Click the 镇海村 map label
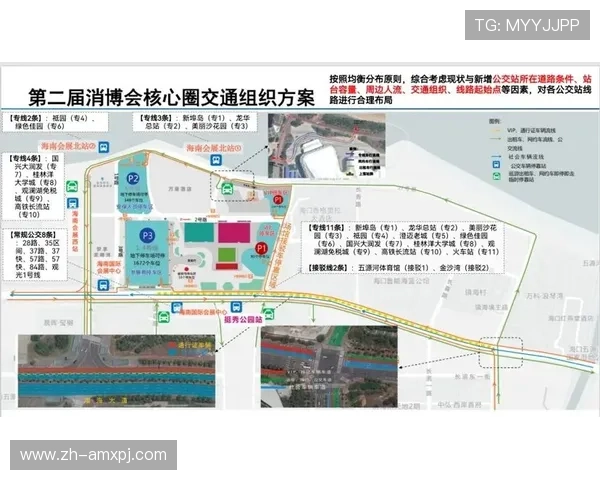Screen dimensions: 600x480 (476, 292)
